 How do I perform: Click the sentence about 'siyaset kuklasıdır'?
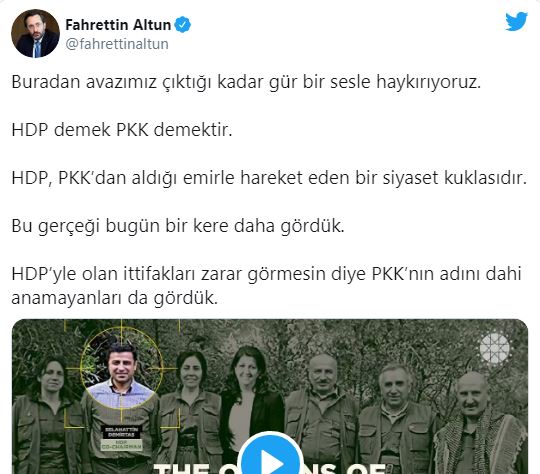(269, 178)
